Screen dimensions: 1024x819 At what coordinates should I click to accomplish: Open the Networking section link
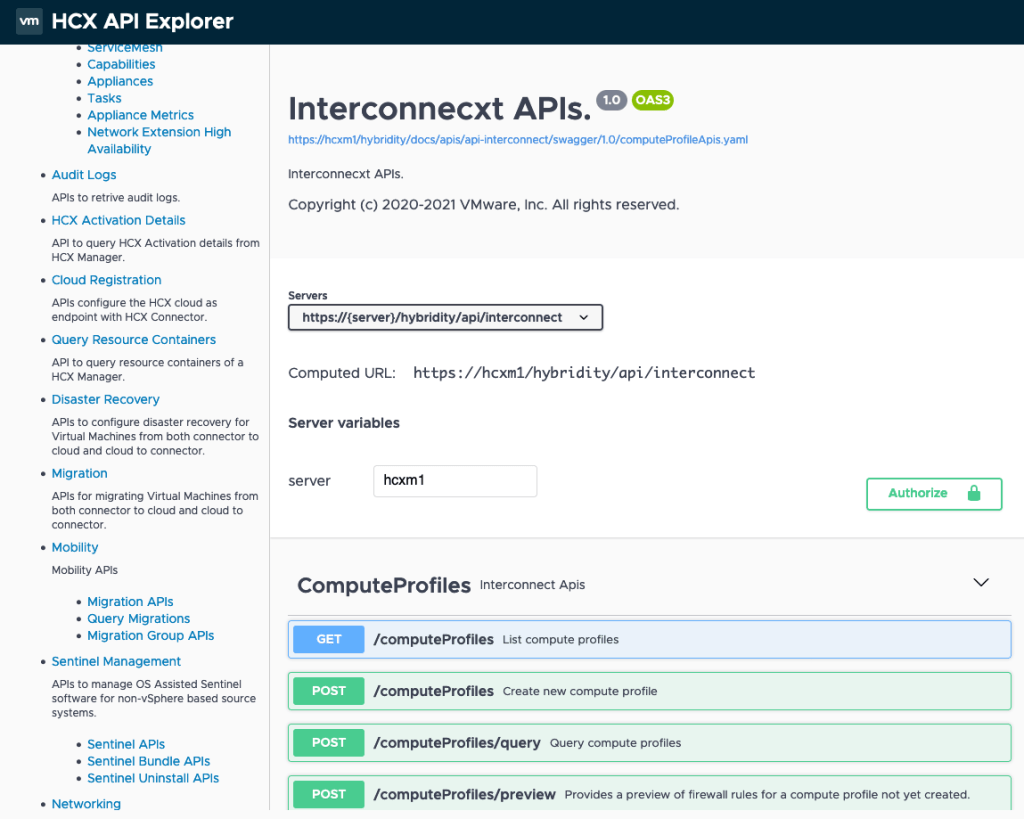click(86, 804)
